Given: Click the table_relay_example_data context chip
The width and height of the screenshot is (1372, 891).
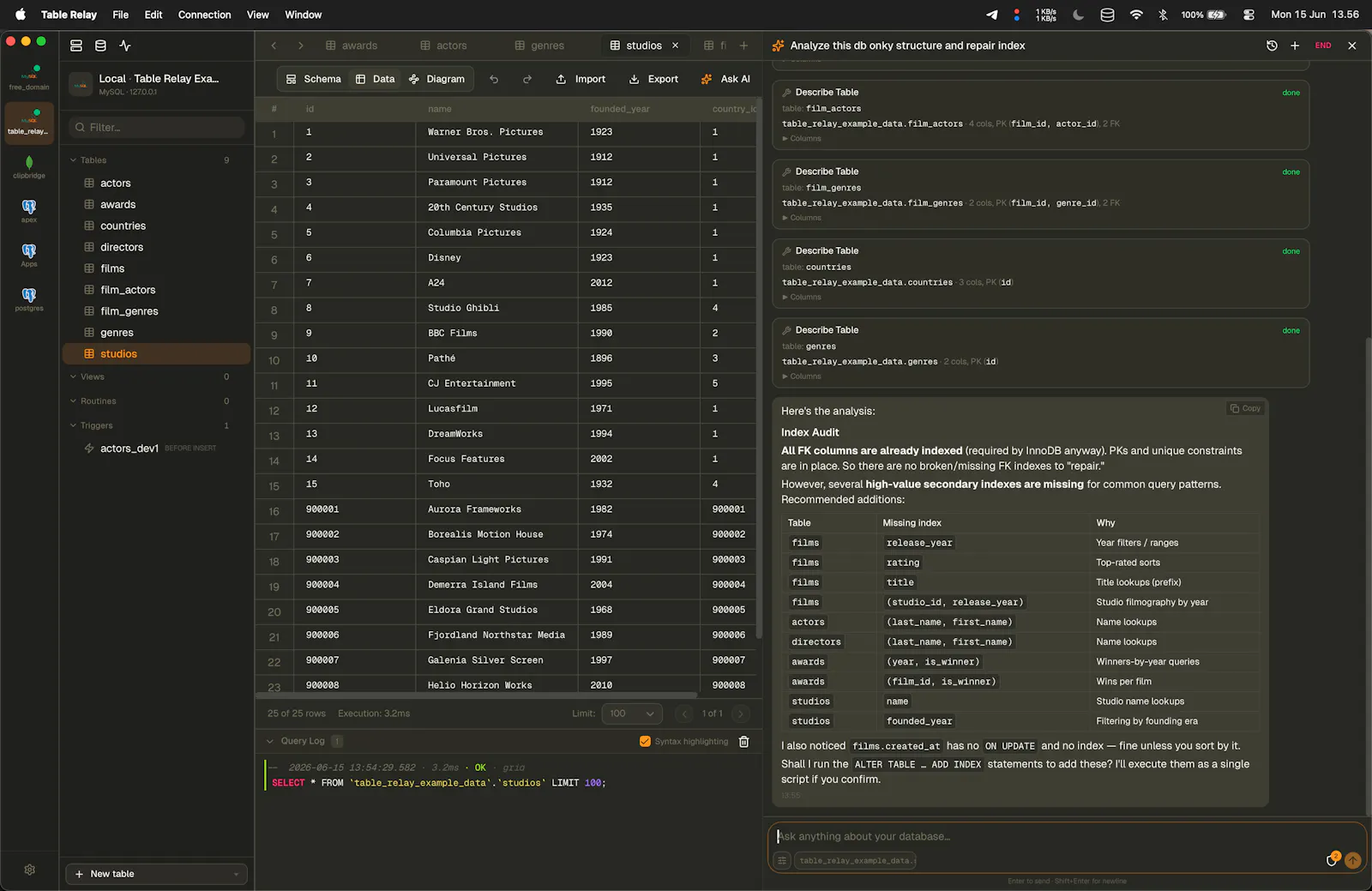Looking at the screenshot, I should (x=855, y=861).
